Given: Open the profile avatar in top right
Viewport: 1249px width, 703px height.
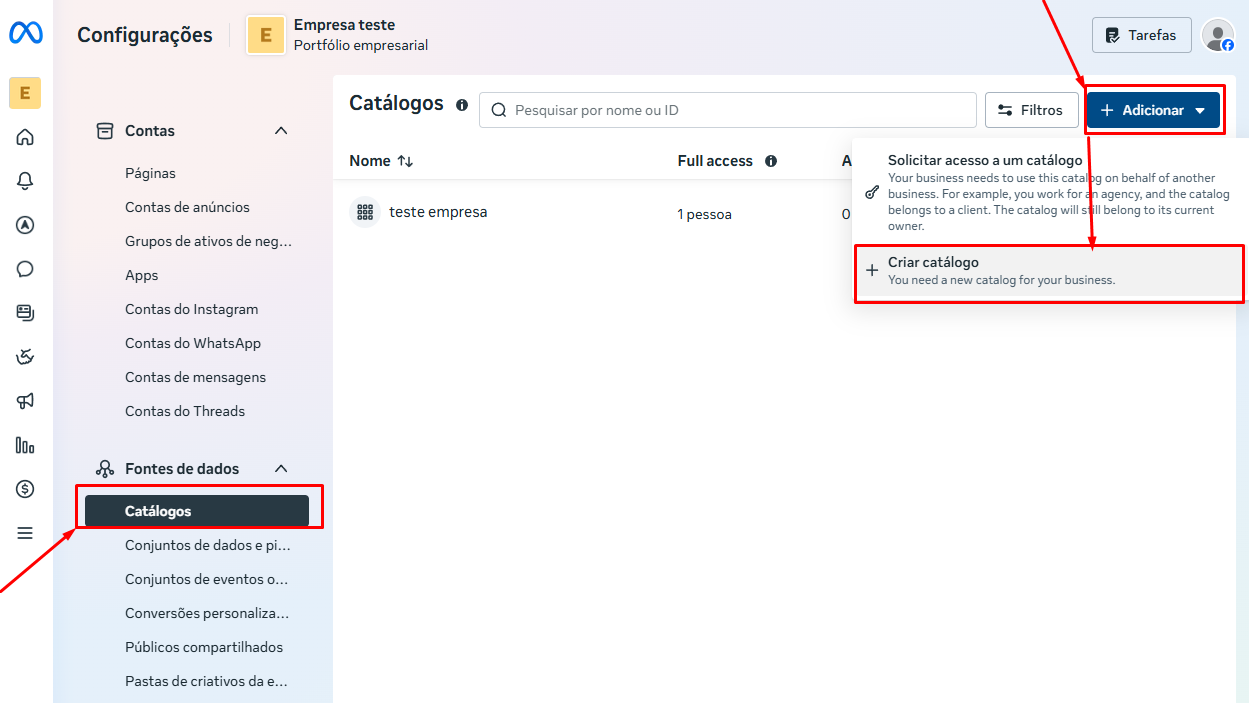Looking at the screenshot, I should (x=1218, y=35).
